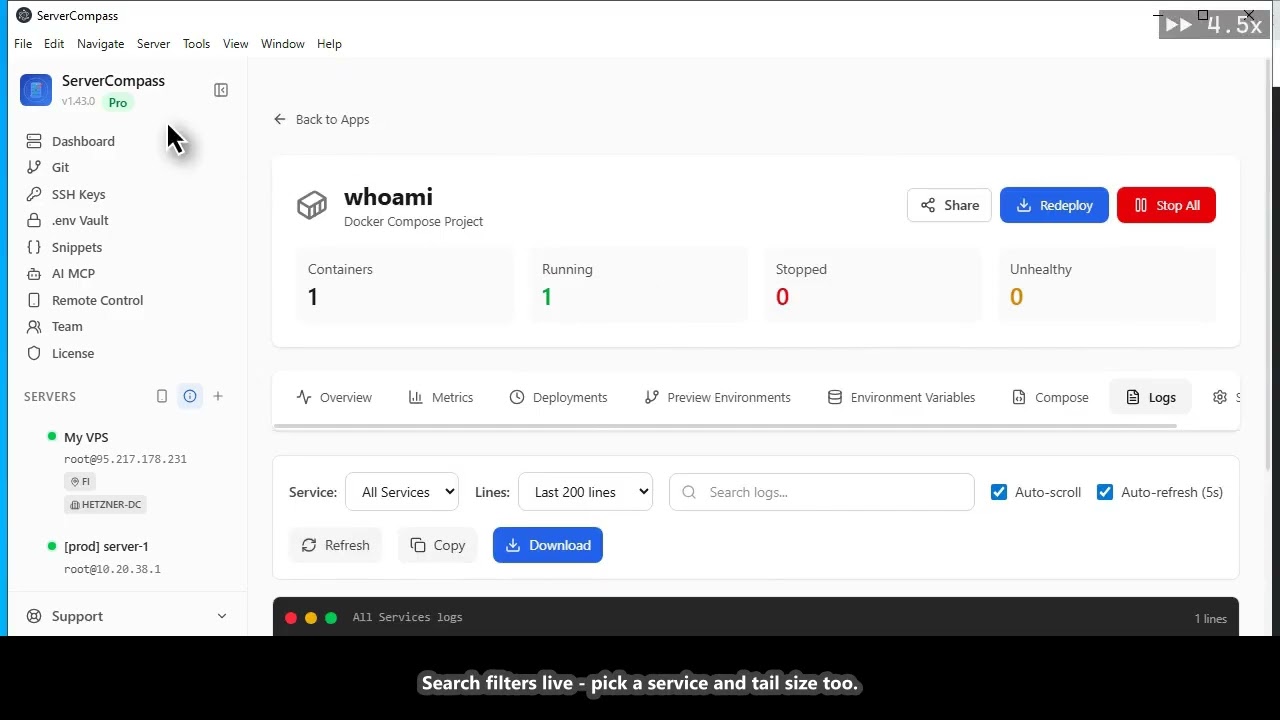
Task: Toggle the Auto-refresh (5s) checkbox
Action: [1105, 492]
